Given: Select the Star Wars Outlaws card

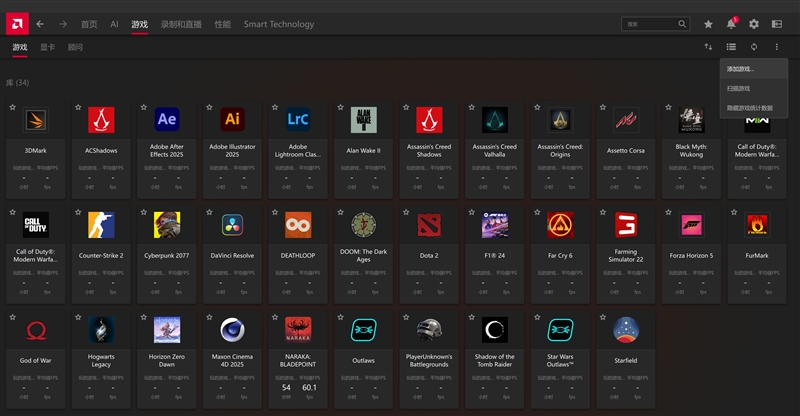Looking at the screenshot, I should [x=560, y=359].
